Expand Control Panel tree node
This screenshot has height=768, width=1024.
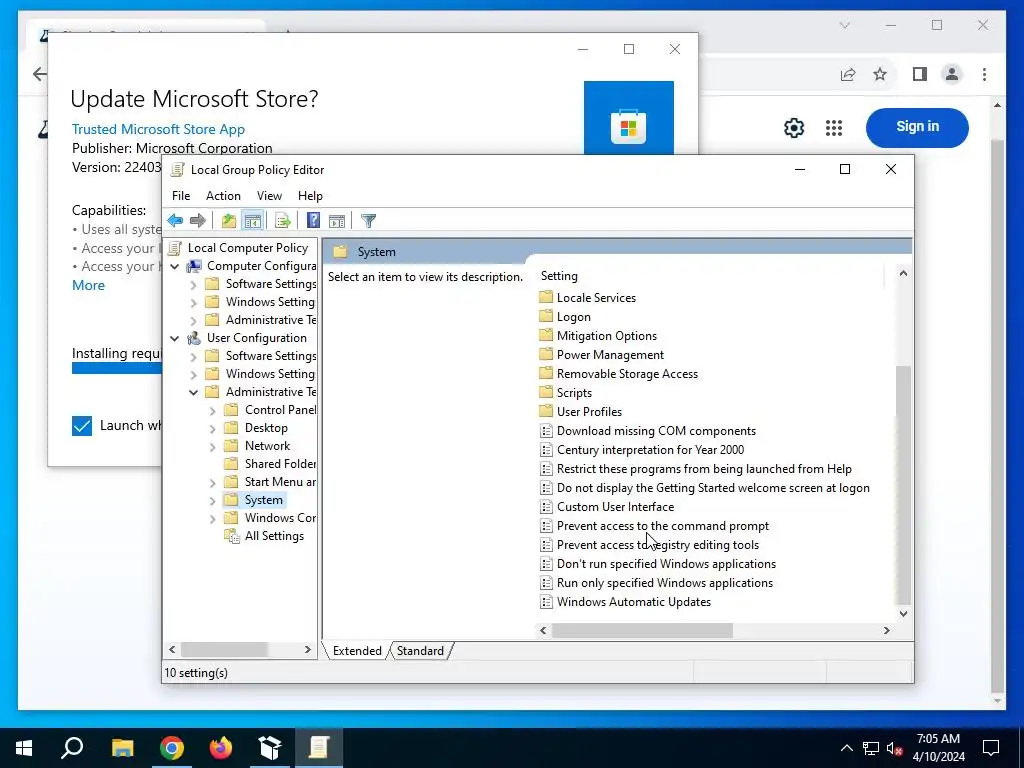(212, 411)
